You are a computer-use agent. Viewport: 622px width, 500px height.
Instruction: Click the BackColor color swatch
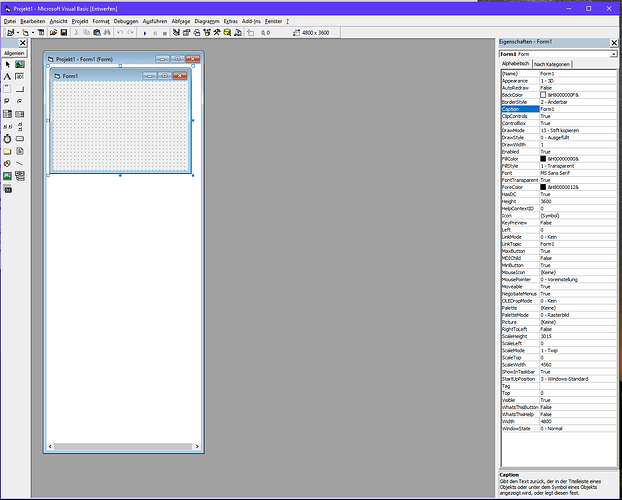pos(543,95)
